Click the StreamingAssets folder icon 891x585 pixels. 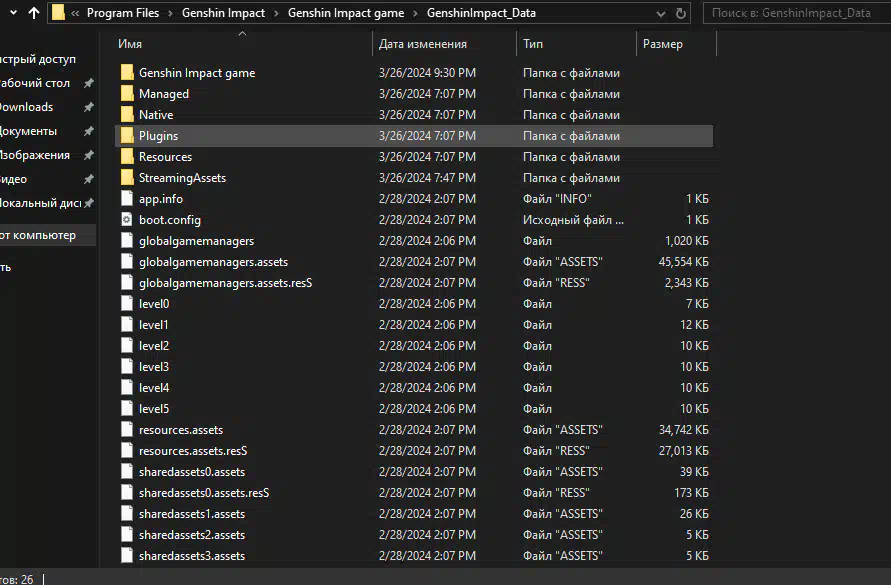click(x=127, y=178)
